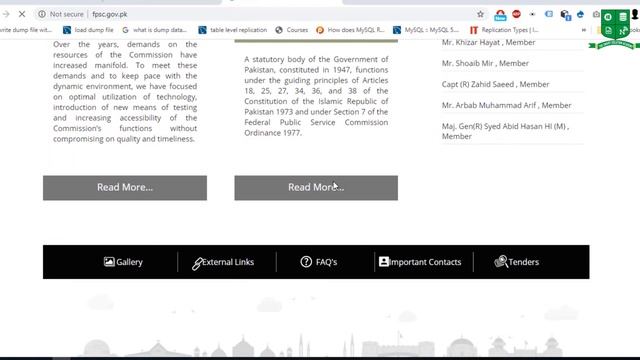The width and height of the screenshot is (640, 360).
Task: Click the Tenders icon
Action: 501,262
